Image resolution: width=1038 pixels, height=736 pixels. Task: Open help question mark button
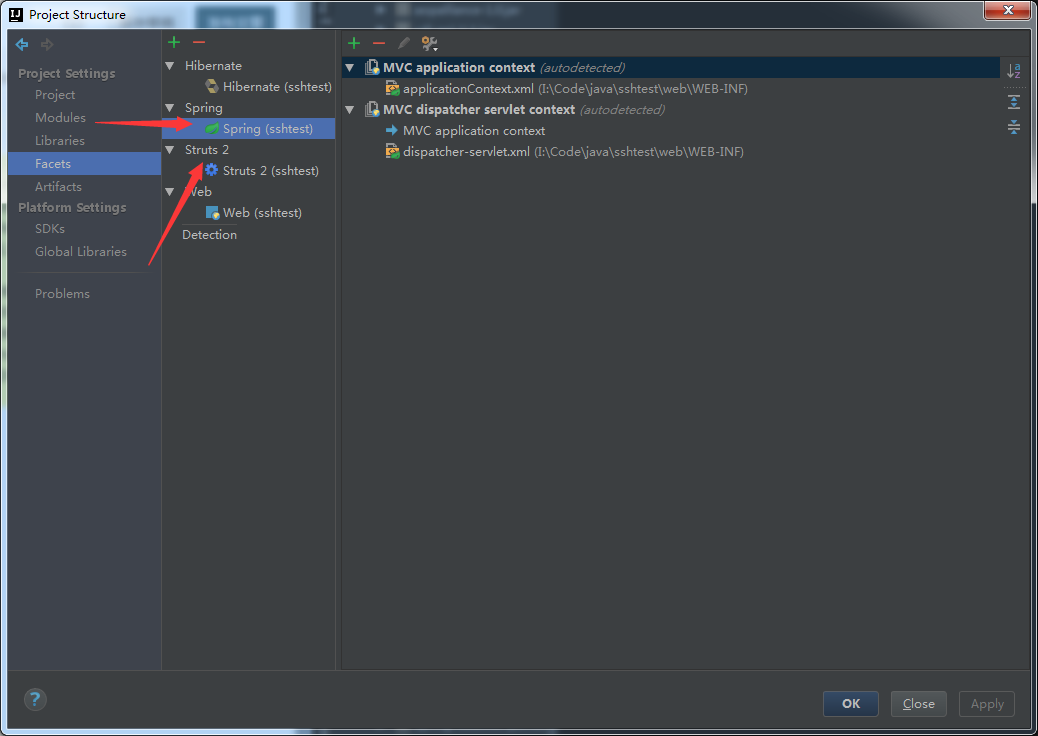[x=35, y=700]
